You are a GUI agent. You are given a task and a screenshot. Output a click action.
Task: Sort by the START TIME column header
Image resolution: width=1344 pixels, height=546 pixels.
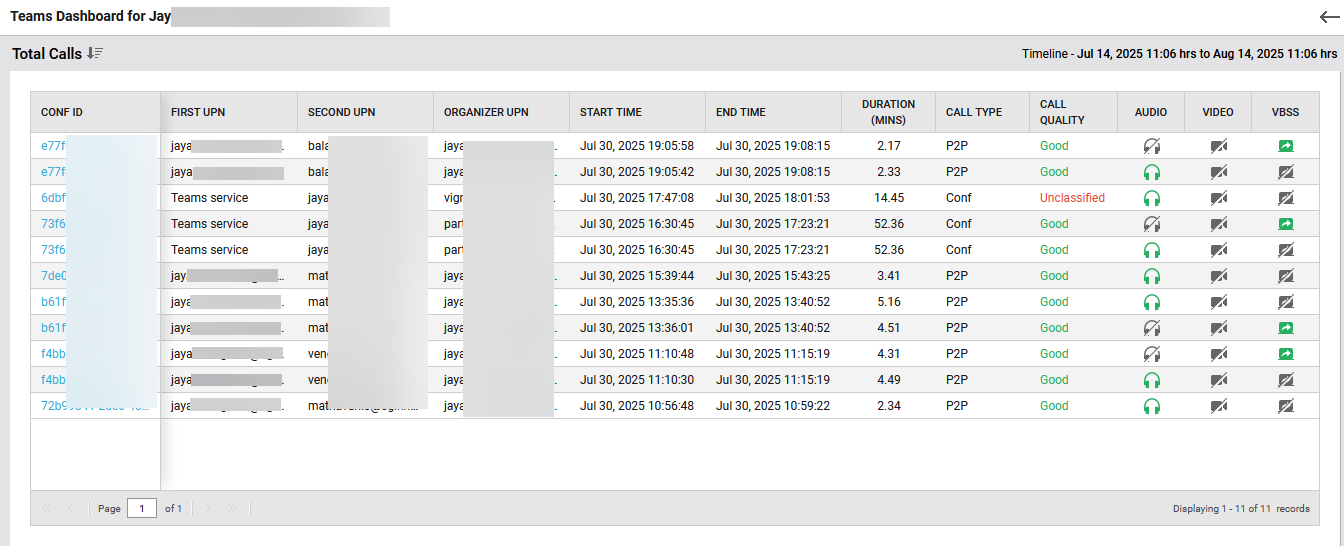(x=637, y=112)
